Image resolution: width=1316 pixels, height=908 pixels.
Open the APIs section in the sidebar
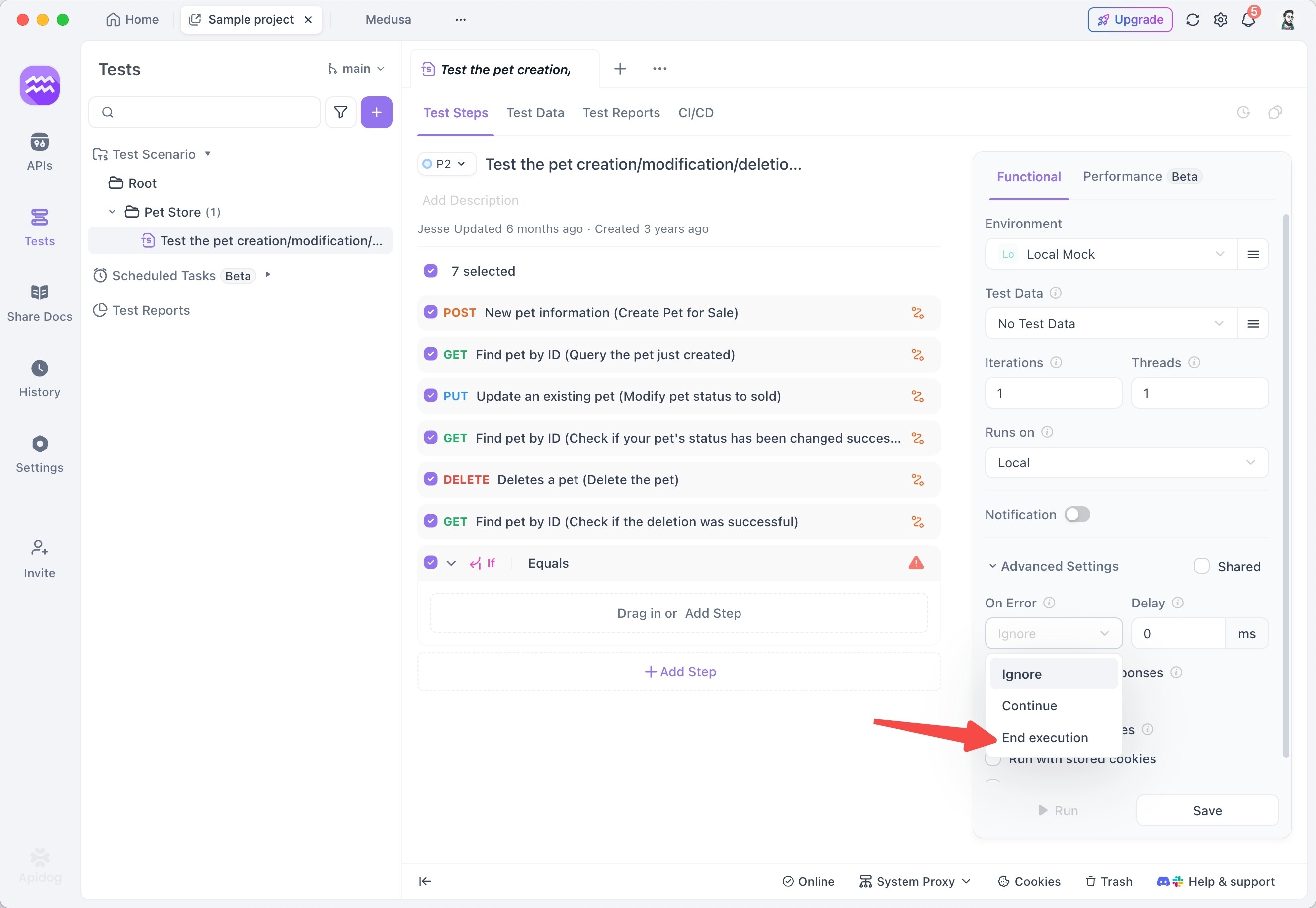(x=39, y=151)
